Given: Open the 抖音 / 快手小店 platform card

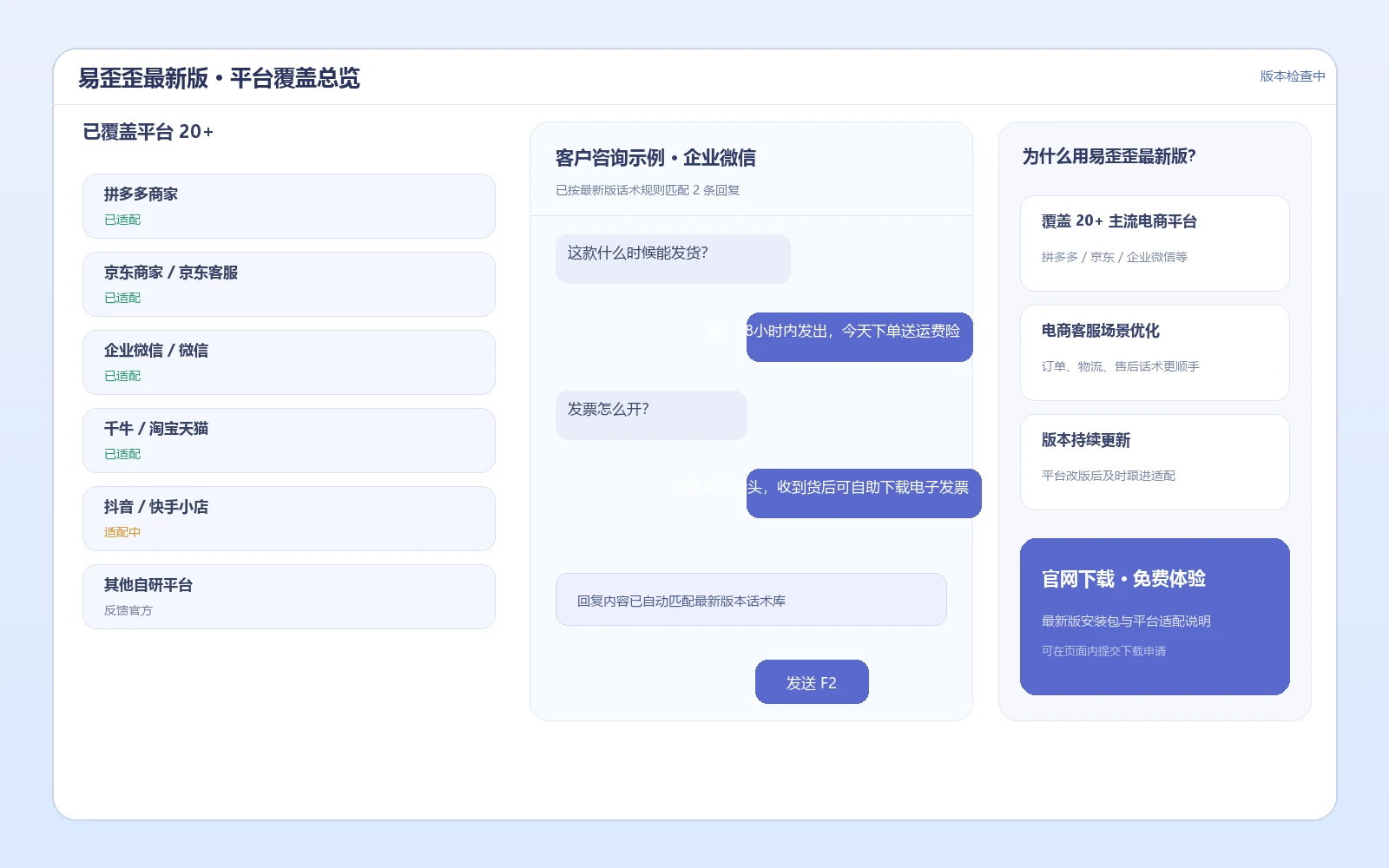Looking at the screenshot, I should click(x=289, y=518).
